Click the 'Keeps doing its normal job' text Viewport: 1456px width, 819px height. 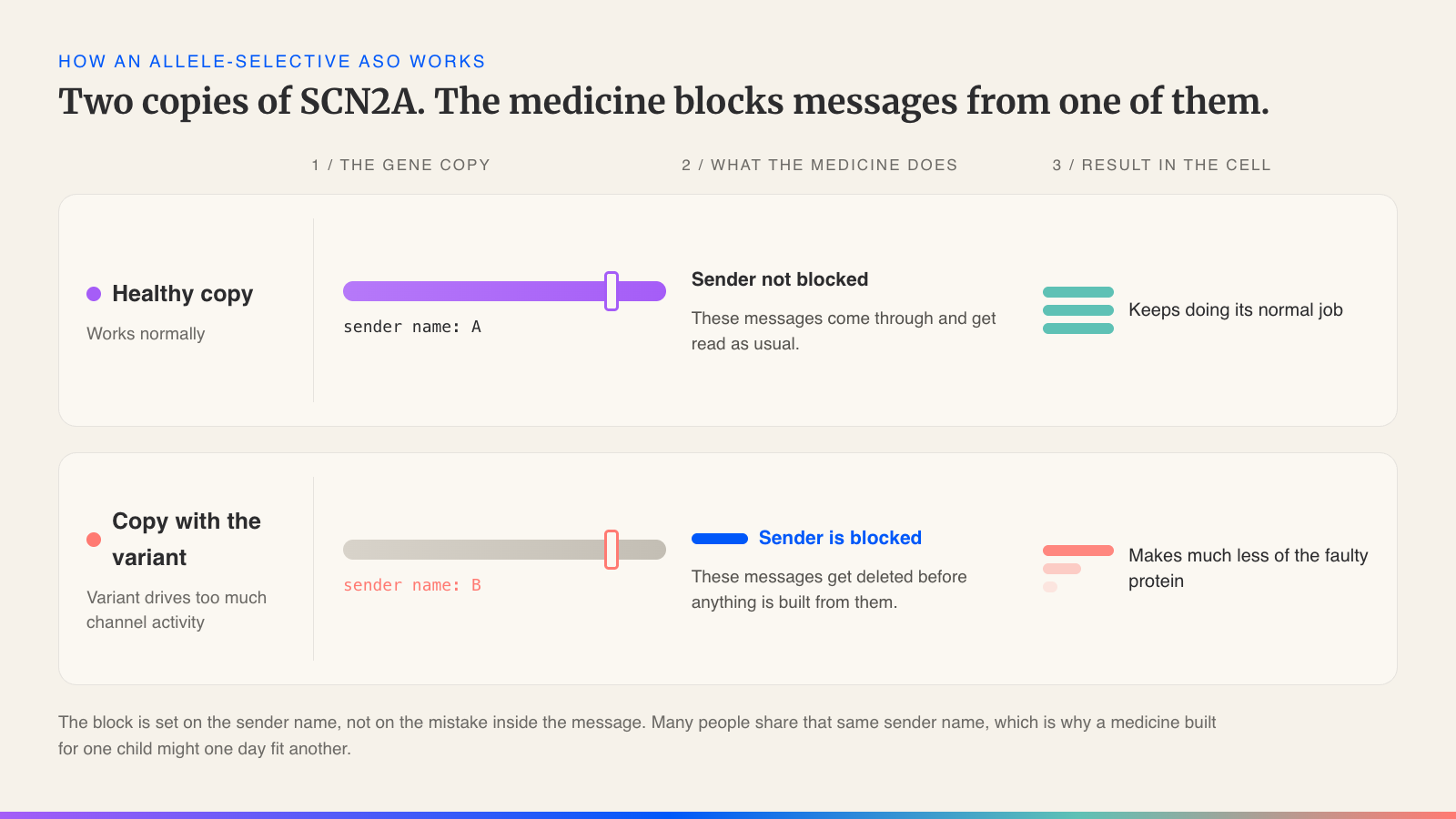(x=1236, y=309)
